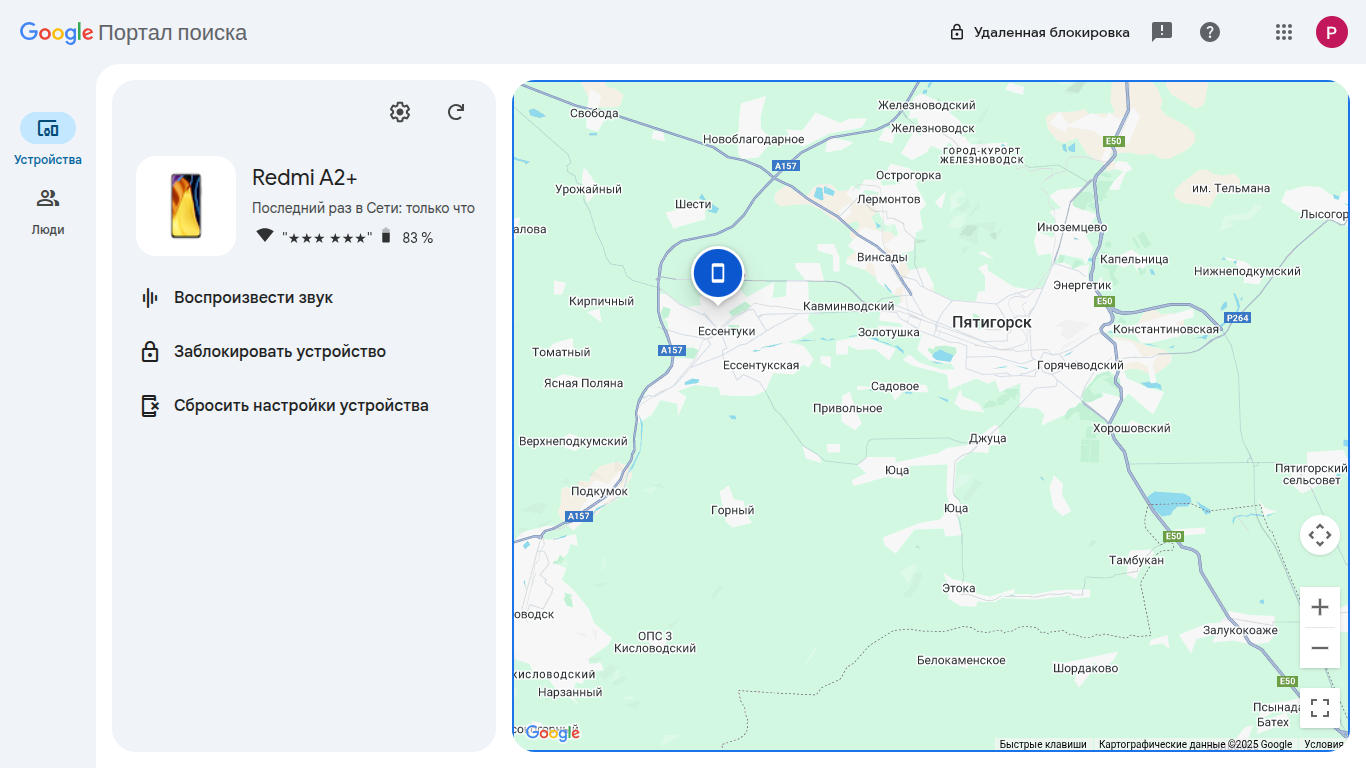Image resolution: width=1366 pixels, height=768 pixels.
Task: Open the Google apps grid
Action: click(x=1284, y=32)
